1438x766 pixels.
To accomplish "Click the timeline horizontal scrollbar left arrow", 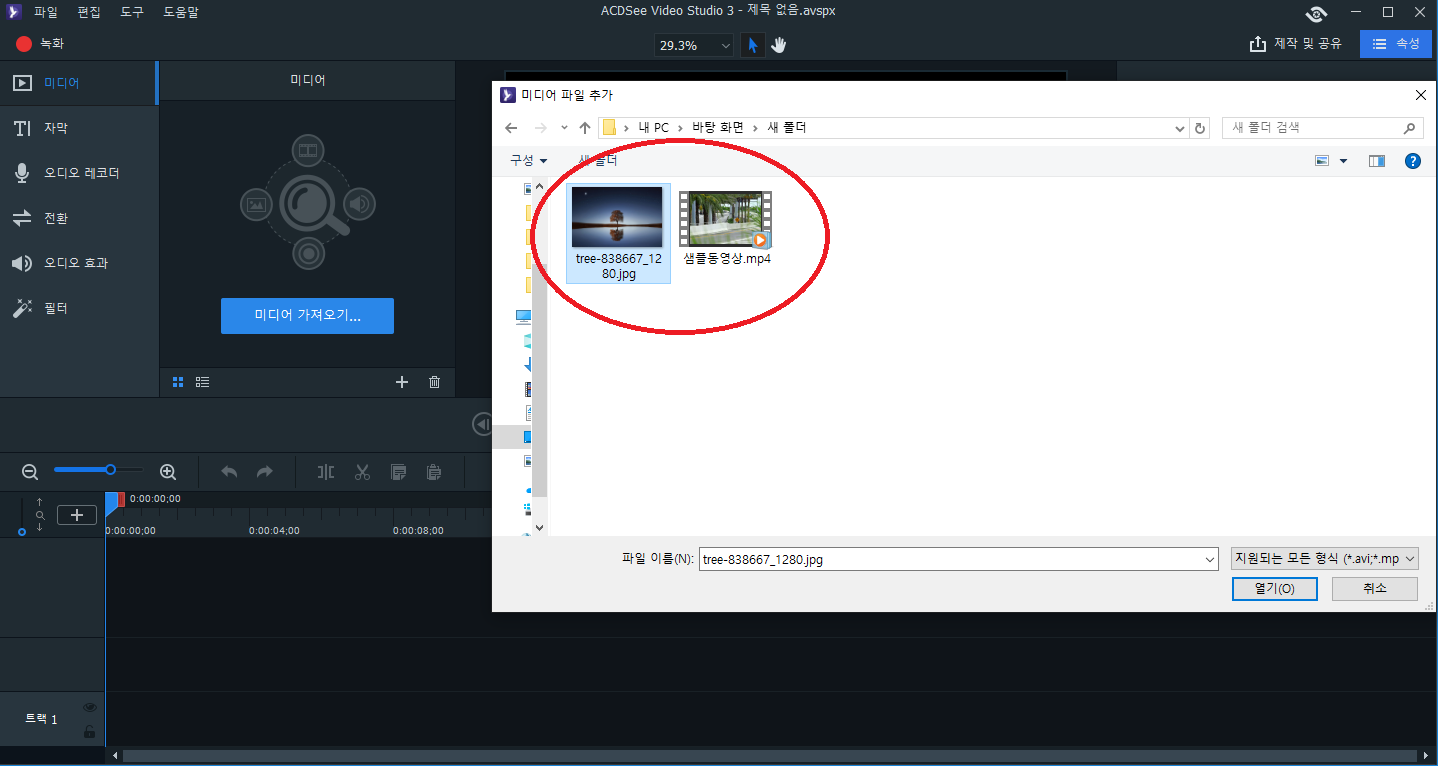I will click(x=116, y=756).
